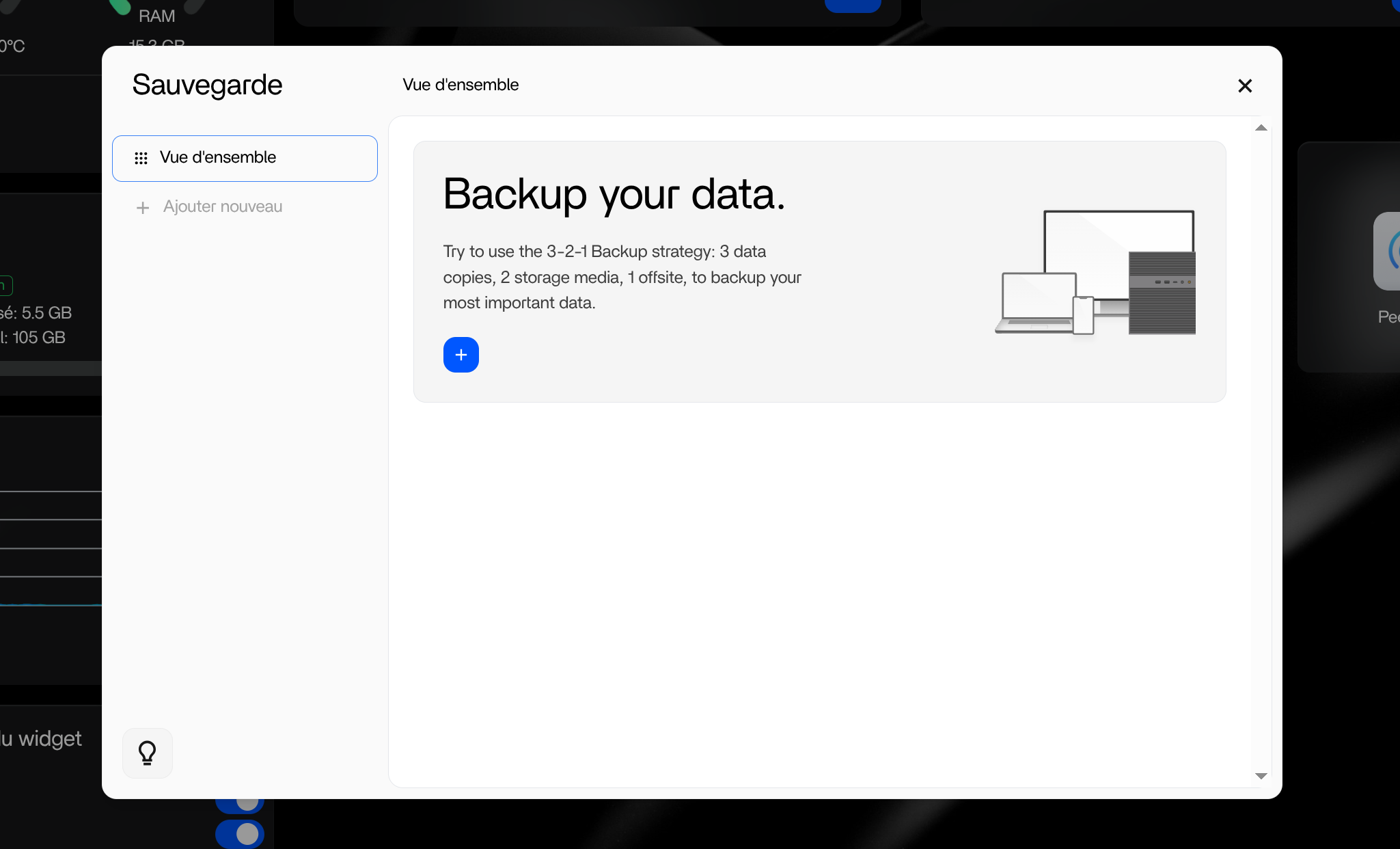The width and height of the screenshot is (1400, 849).
Task: Close the Sauvegarde dialog with the X
Action: 1244,85
